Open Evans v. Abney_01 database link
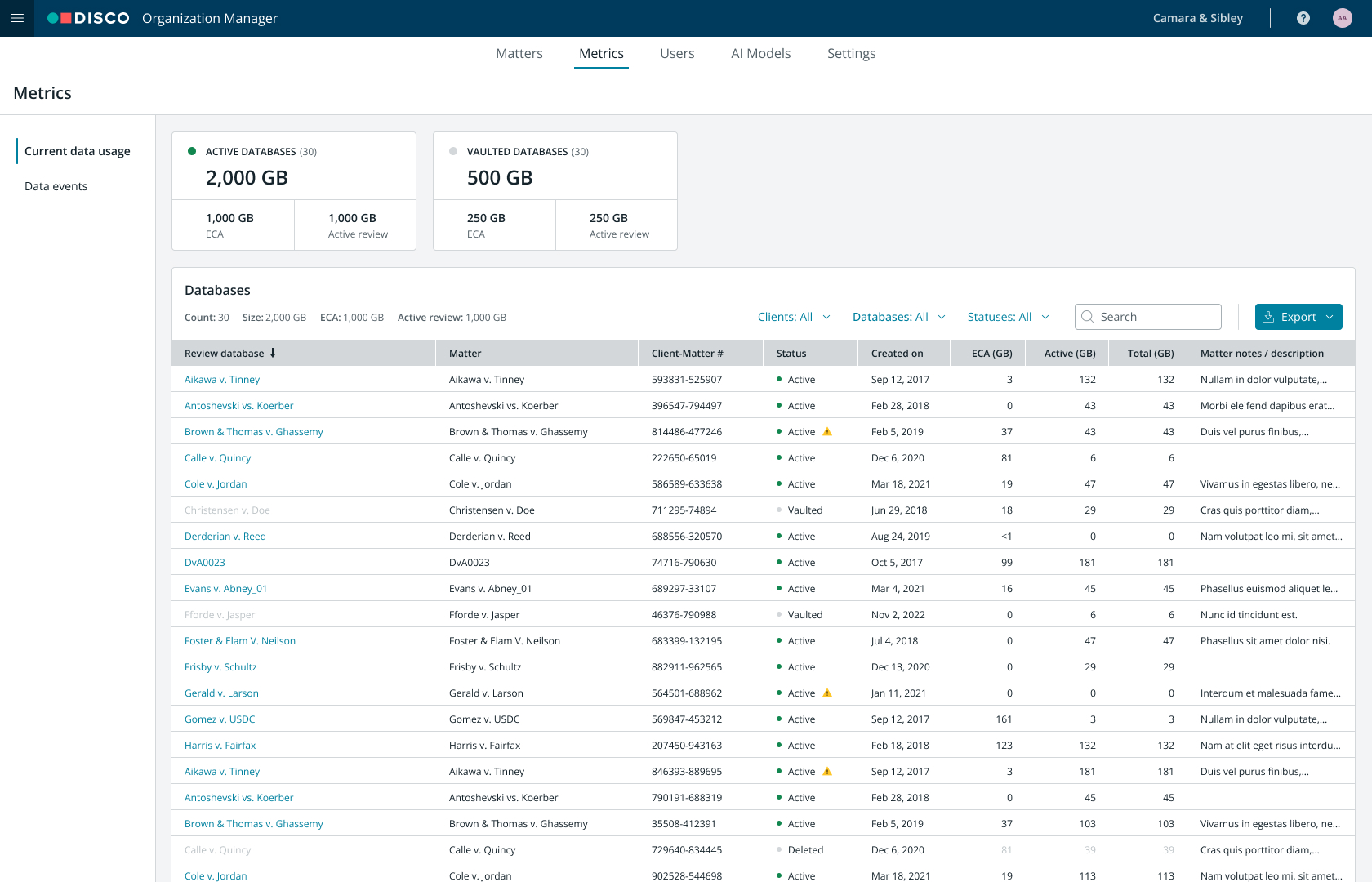The width and height of the screenshot is (1372, 882). coord(226,588)
